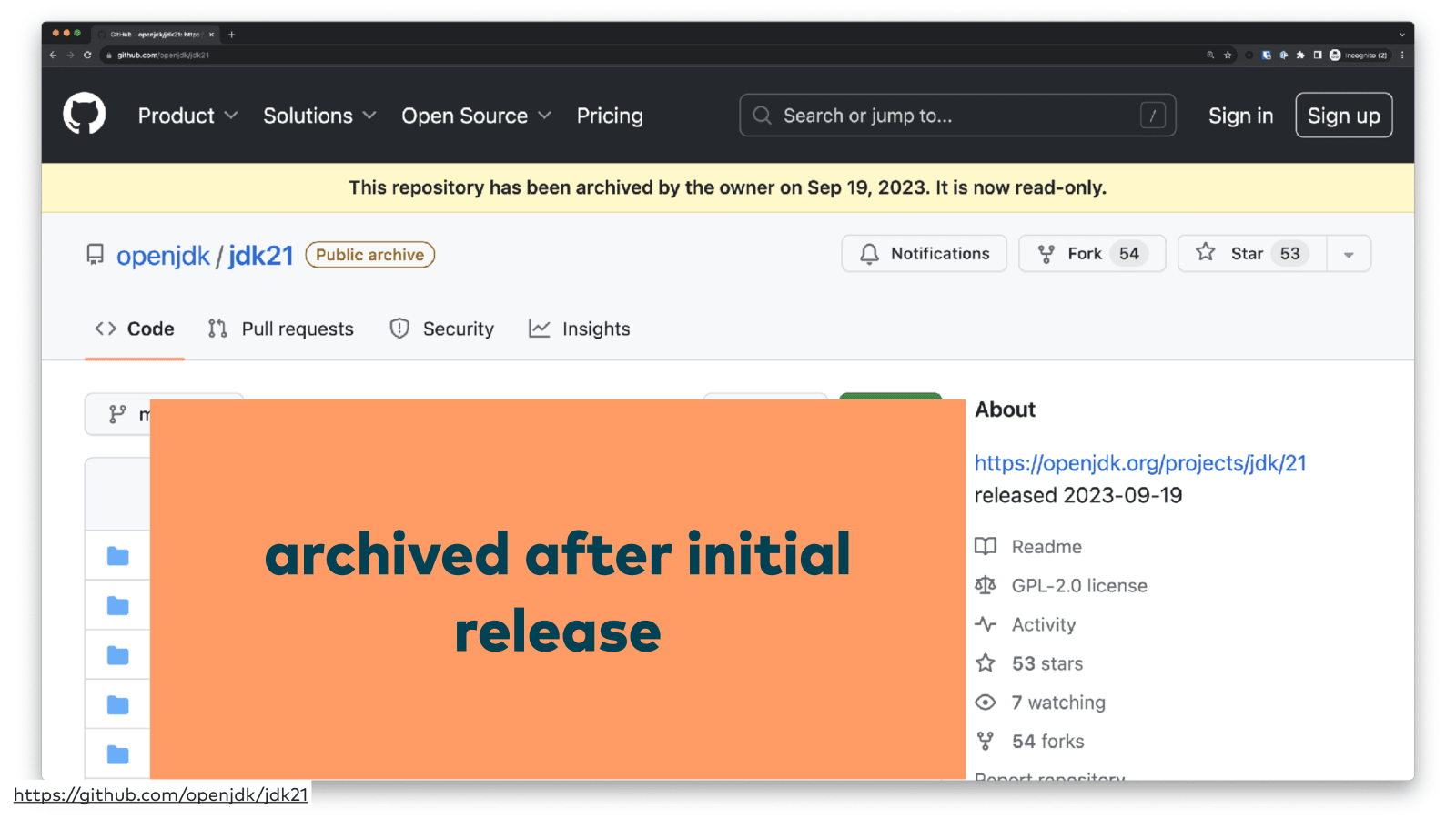Click the Notifications bell button
The width and height of the screenshot is (1456, 819).
coord(924,254)
